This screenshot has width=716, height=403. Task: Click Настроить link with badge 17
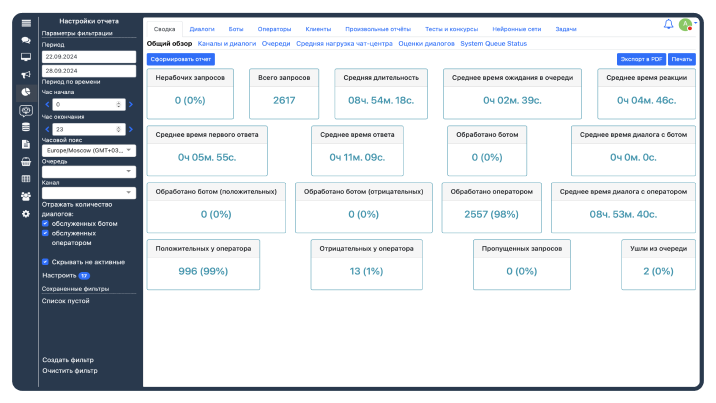(66, 276)
